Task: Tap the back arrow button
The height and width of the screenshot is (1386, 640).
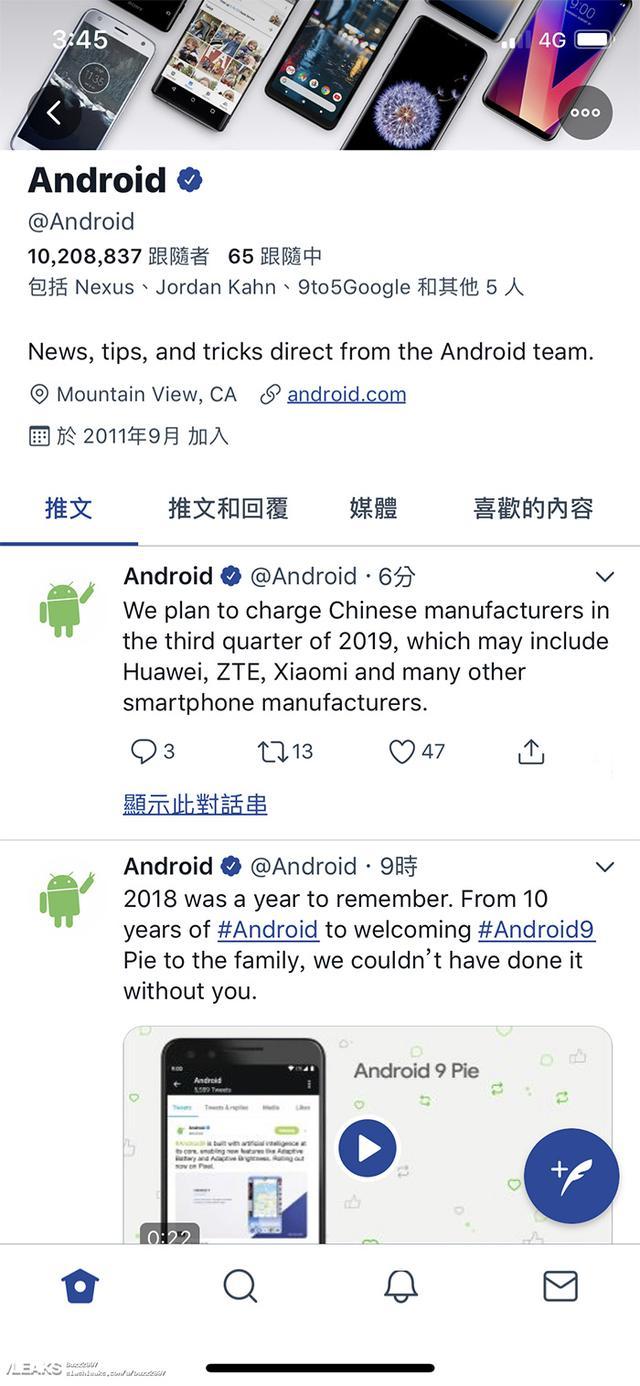Action: 55,112
